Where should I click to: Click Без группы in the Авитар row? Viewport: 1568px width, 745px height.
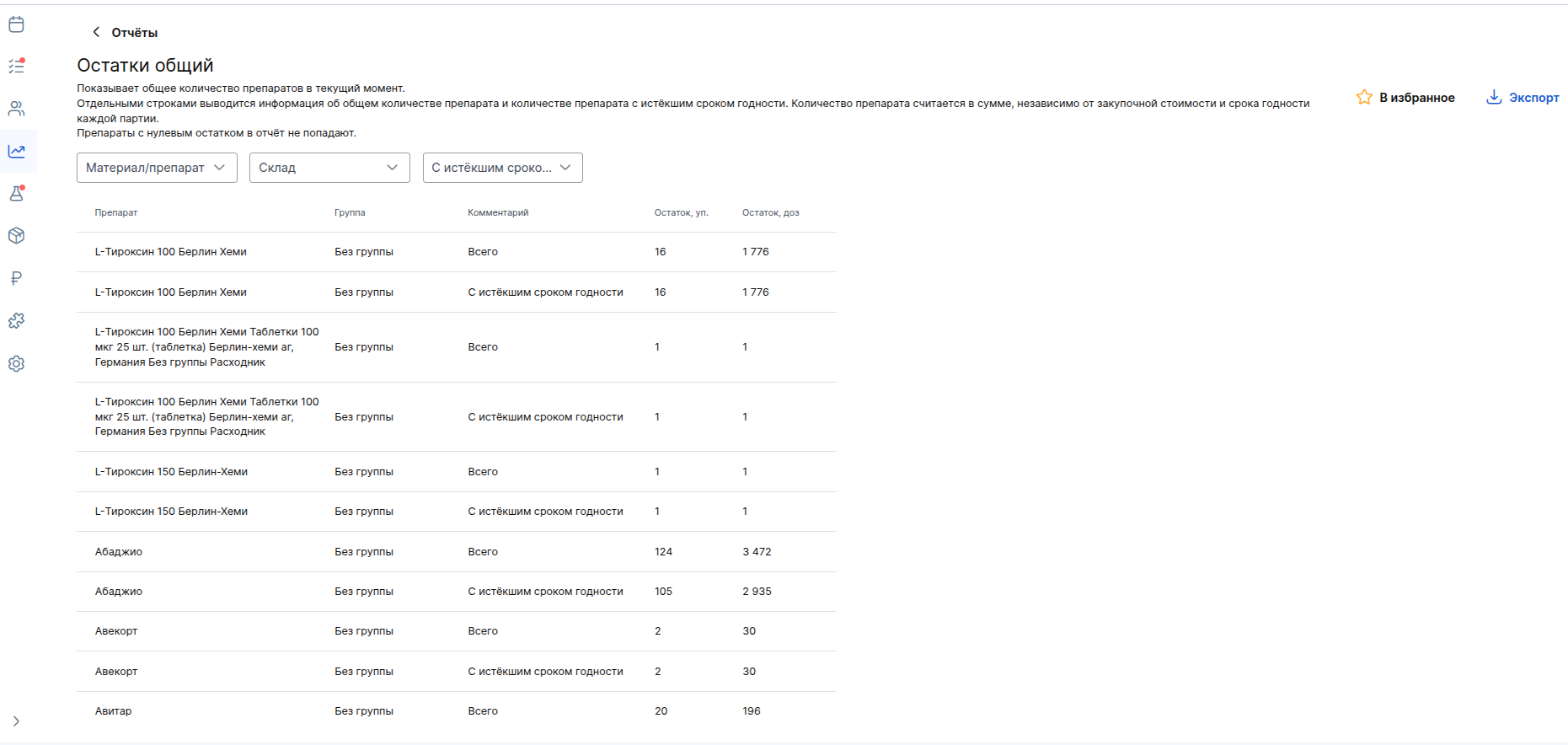(364, 711)
